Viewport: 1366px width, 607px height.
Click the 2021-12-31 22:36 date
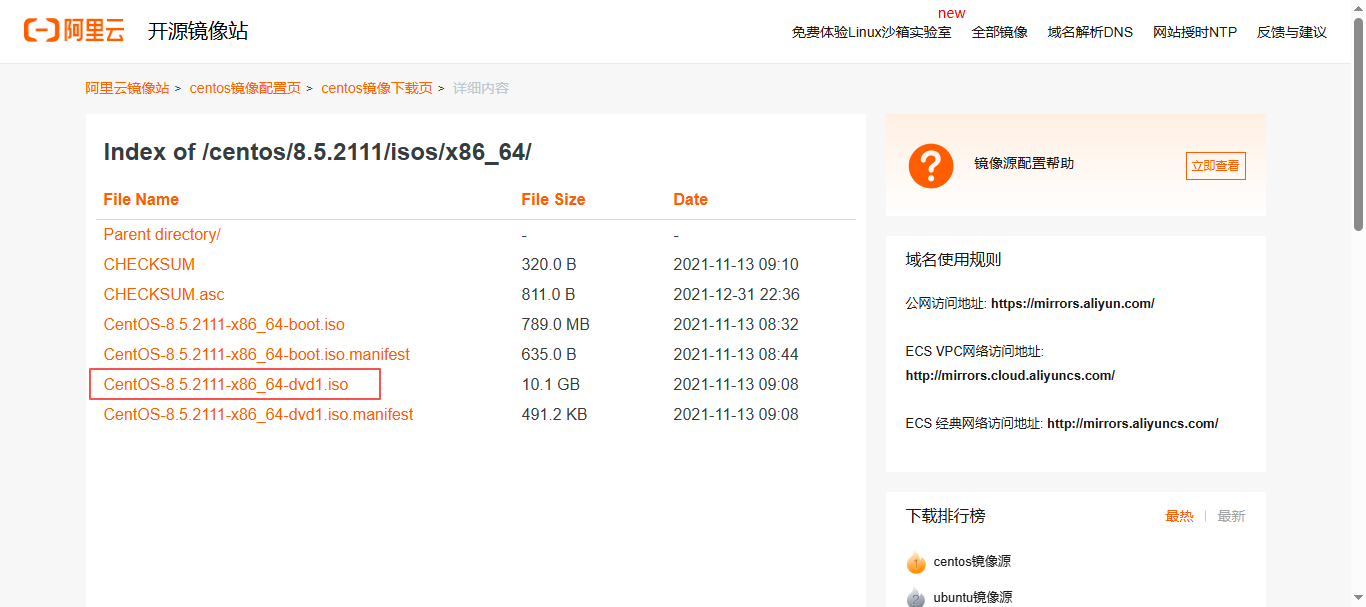[x=736, y=294]
